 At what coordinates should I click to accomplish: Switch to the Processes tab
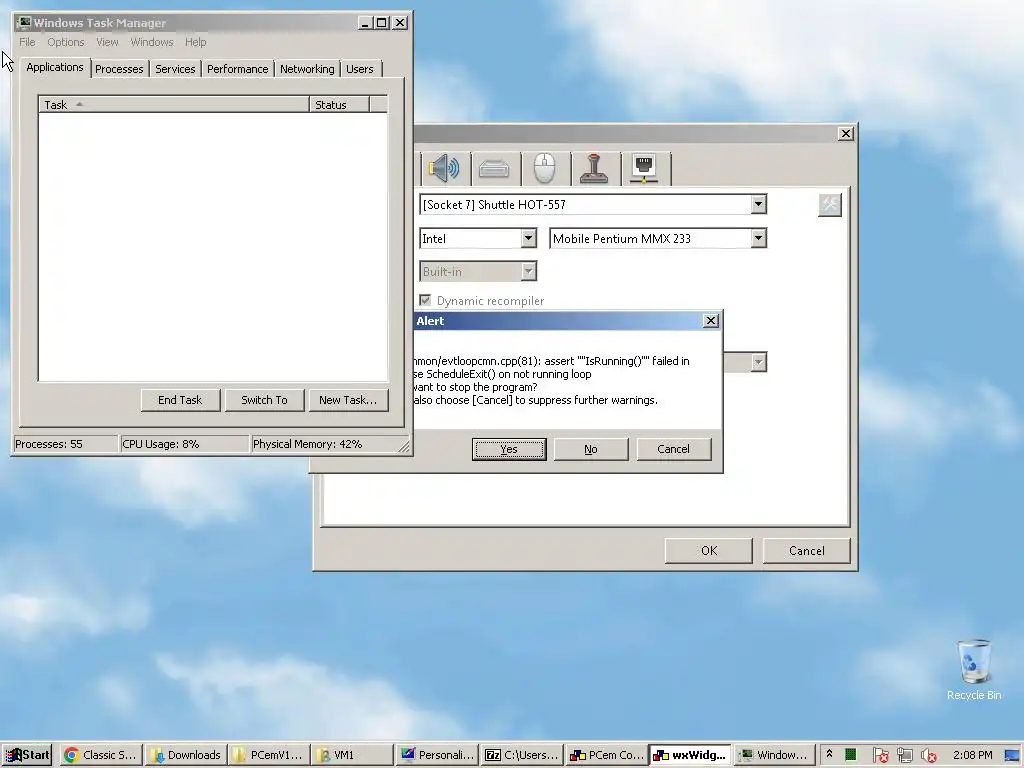119,69
